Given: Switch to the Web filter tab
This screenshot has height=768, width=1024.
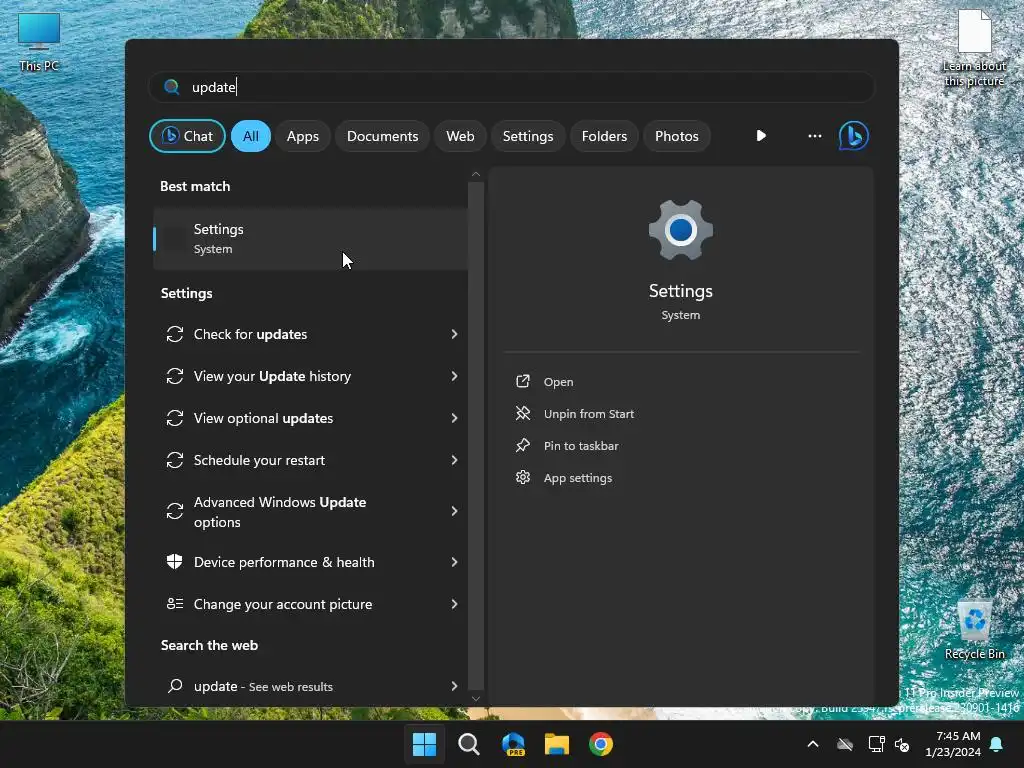Looking at the screenshot, I should pos(460,136).
